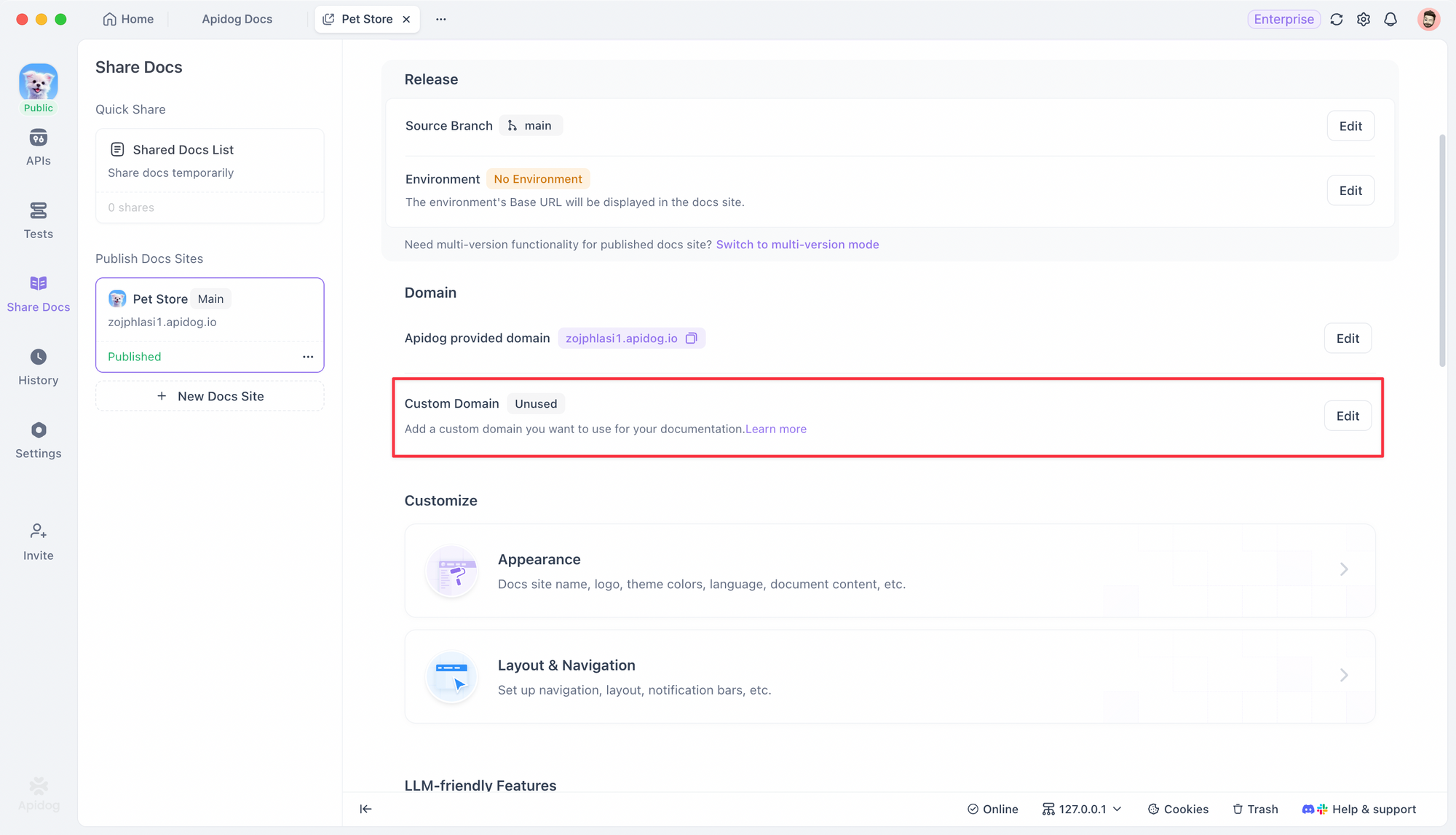The image size is (1456, 835).
Task: Edit the Custom Domain setting
Action: 1347,416
